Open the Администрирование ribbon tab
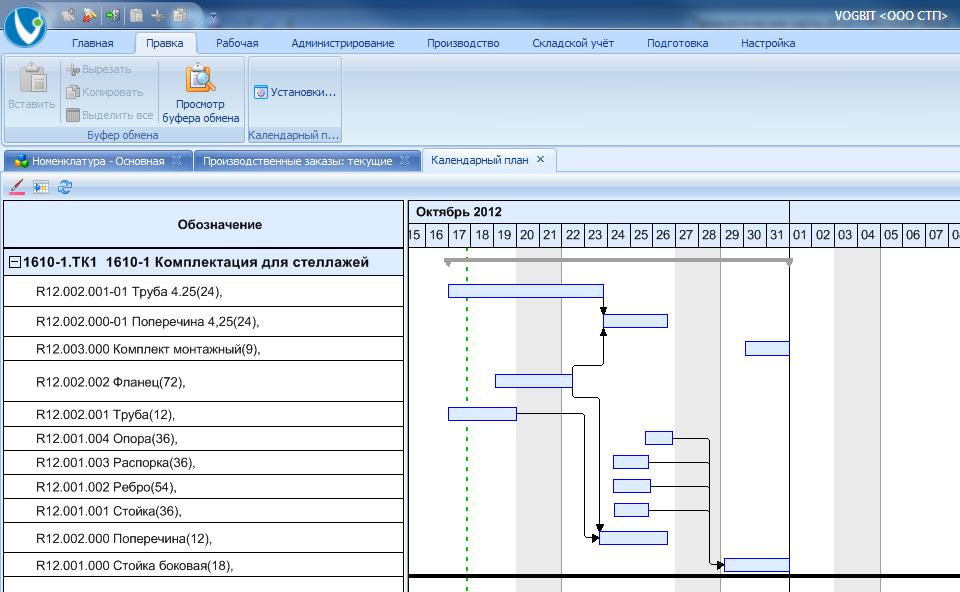The width and height of the screenshot is (960, 592). click(x=343, y=43)
